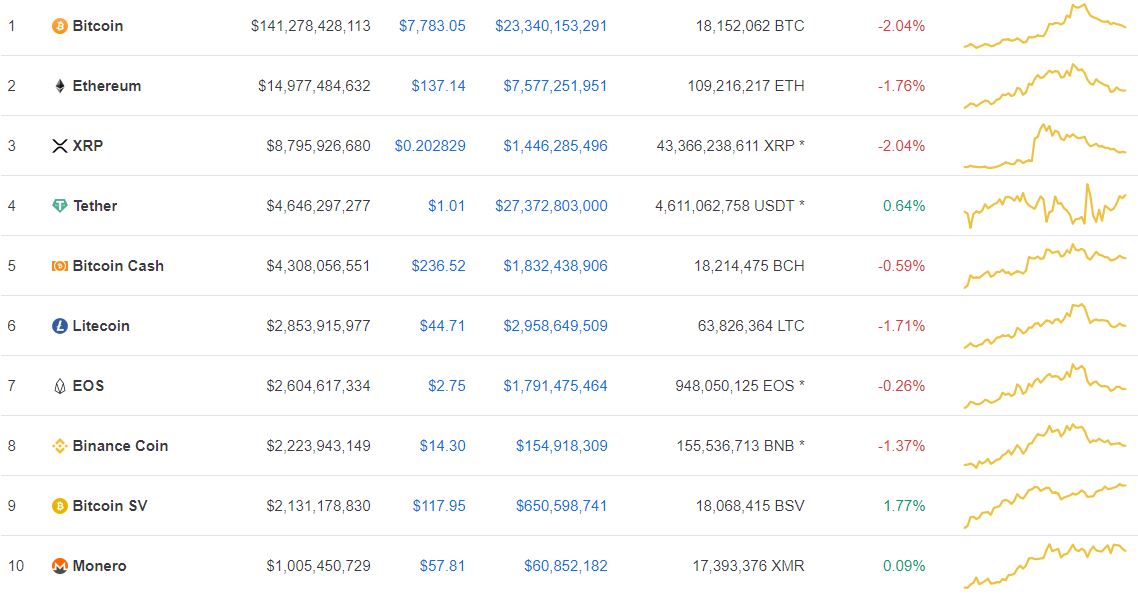Click Bitcoin SV price $117.95
This screenshot has height=594, width=1138.
(439, 506)
